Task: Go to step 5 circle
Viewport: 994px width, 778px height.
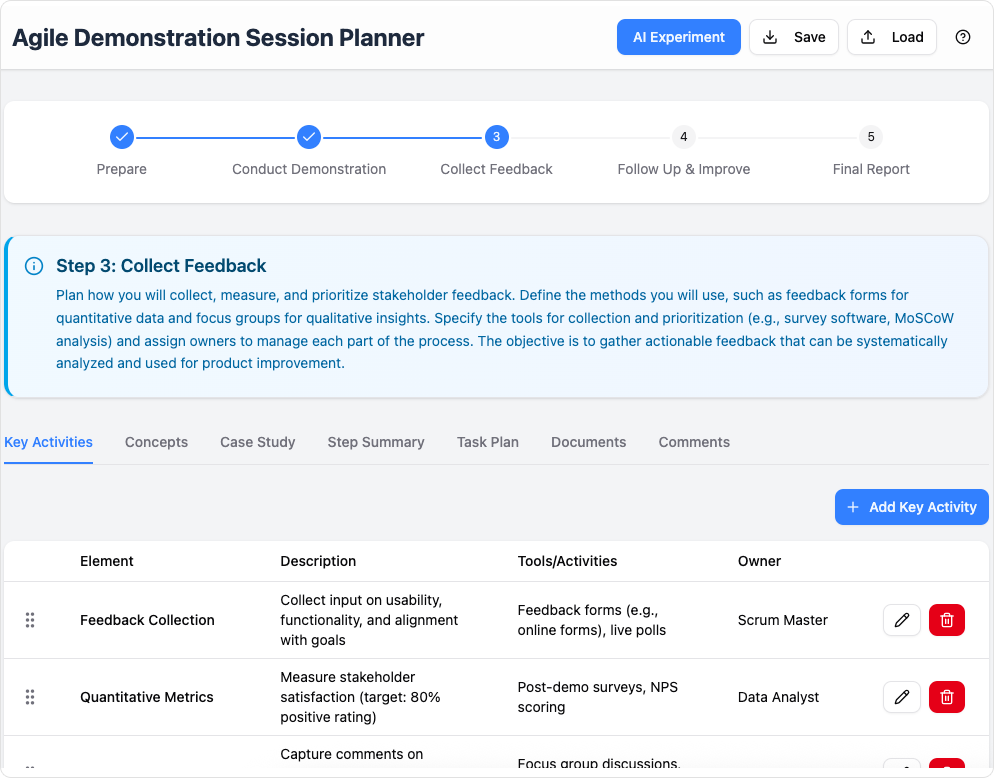Action: coord(871,137)
